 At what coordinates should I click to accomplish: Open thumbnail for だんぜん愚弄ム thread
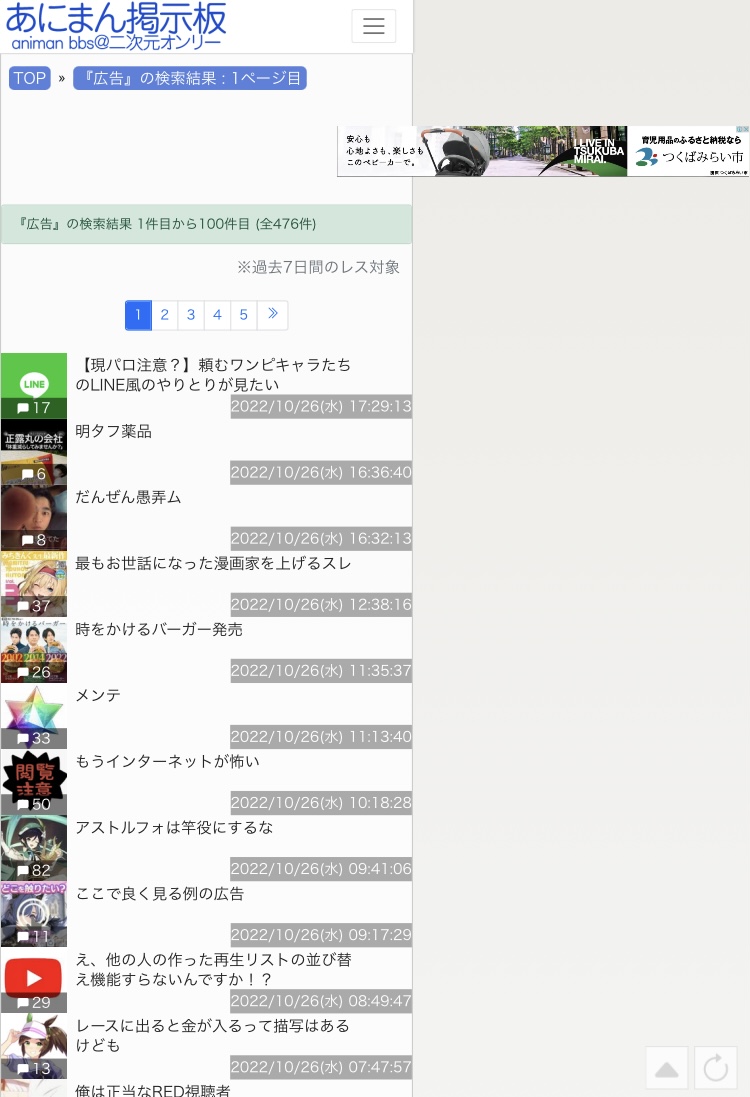[x=34, y=518]
